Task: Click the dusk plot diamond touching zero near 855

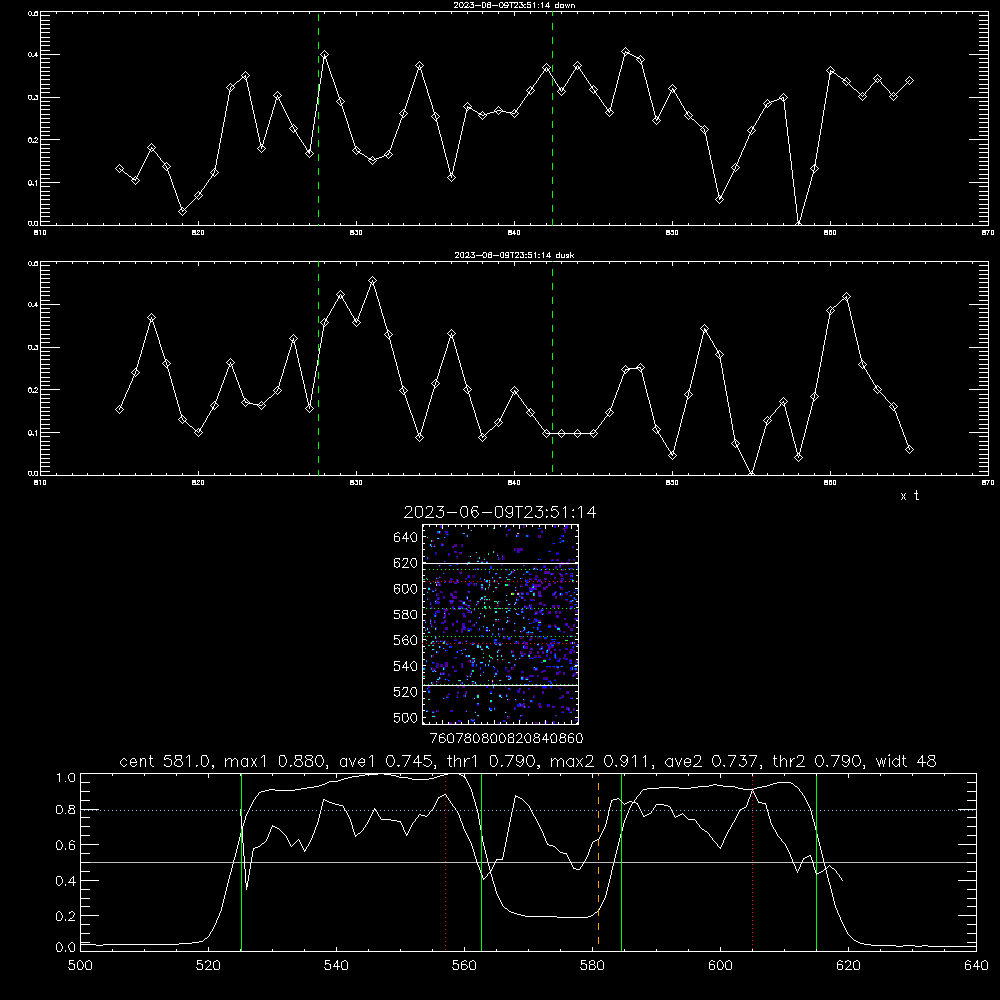Action: (x=751, y=473)
